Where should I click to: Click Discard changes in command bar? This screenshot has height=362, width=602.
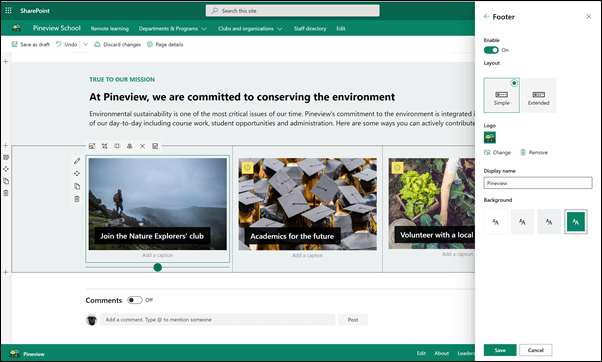(x=117, y=45)
